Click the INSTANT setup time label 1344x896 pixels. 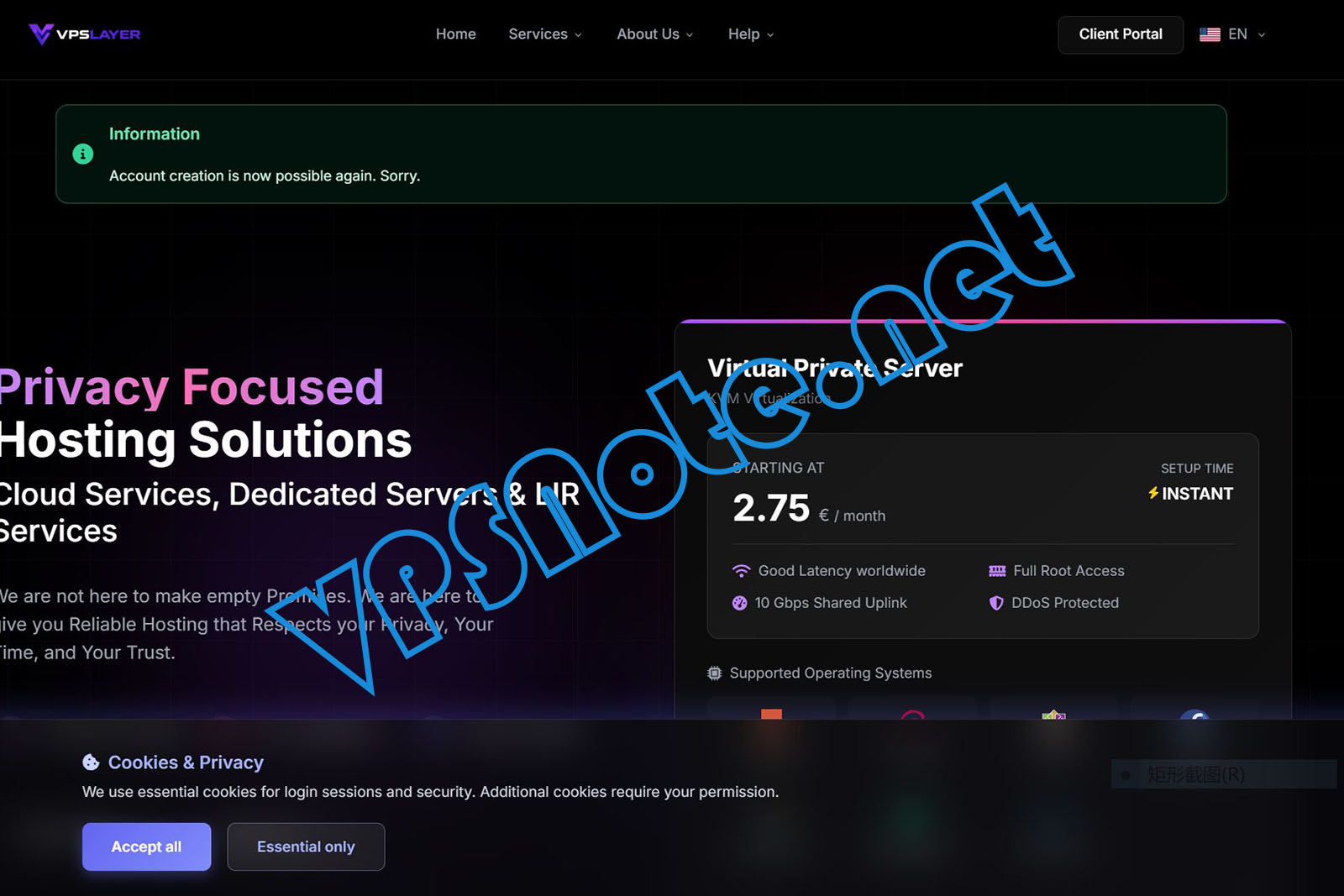click(1197, 494)
